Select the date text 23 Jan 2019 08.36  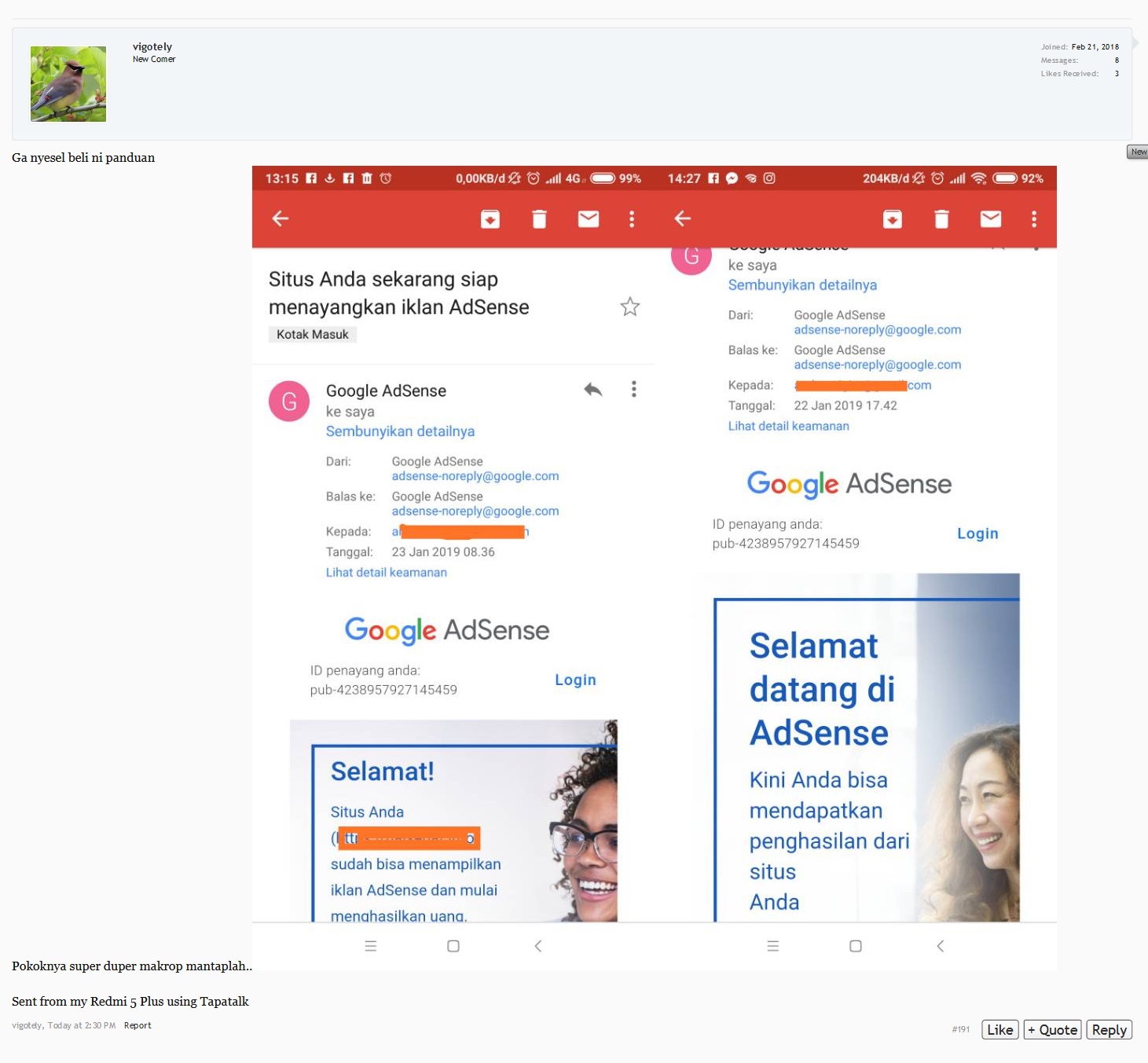[443, 552]
